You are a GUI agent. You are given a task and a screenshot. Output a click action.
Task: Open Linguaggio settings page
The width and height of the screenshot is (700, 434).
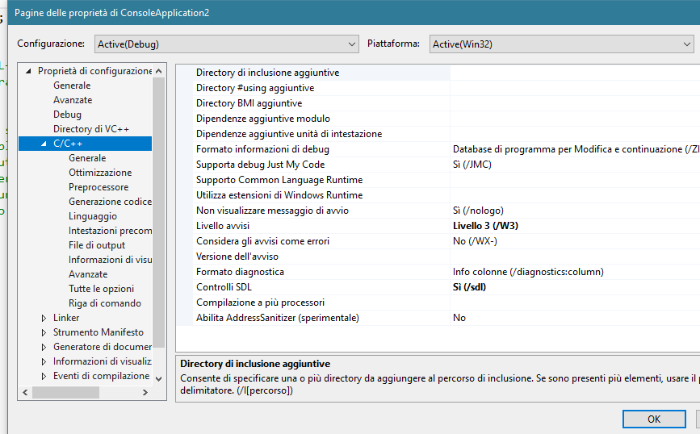tap(92, 216)
